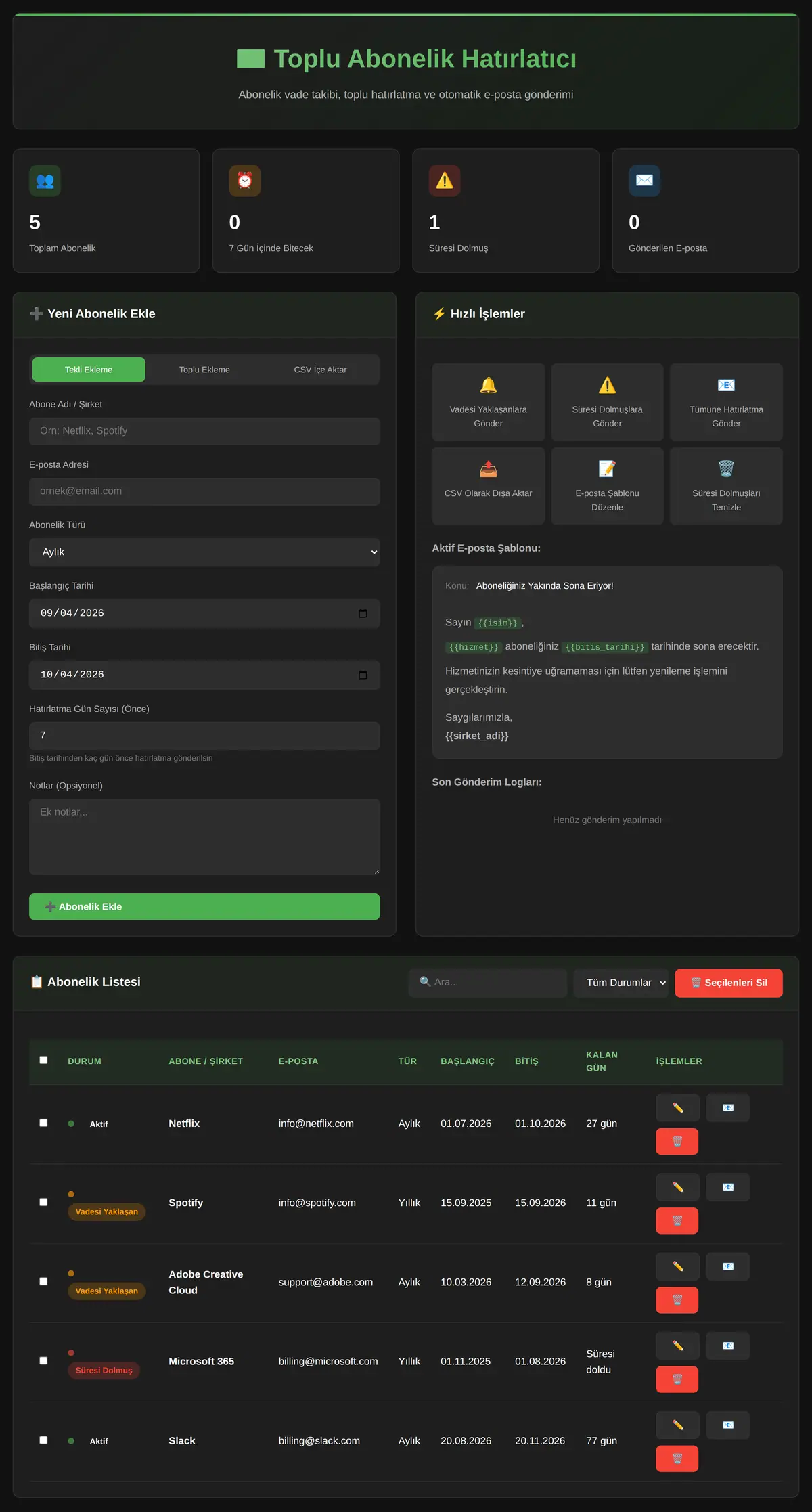Focus the Abone Adı / Şirket field
The width and height of the screenshot is (812, 1512).
204,431
